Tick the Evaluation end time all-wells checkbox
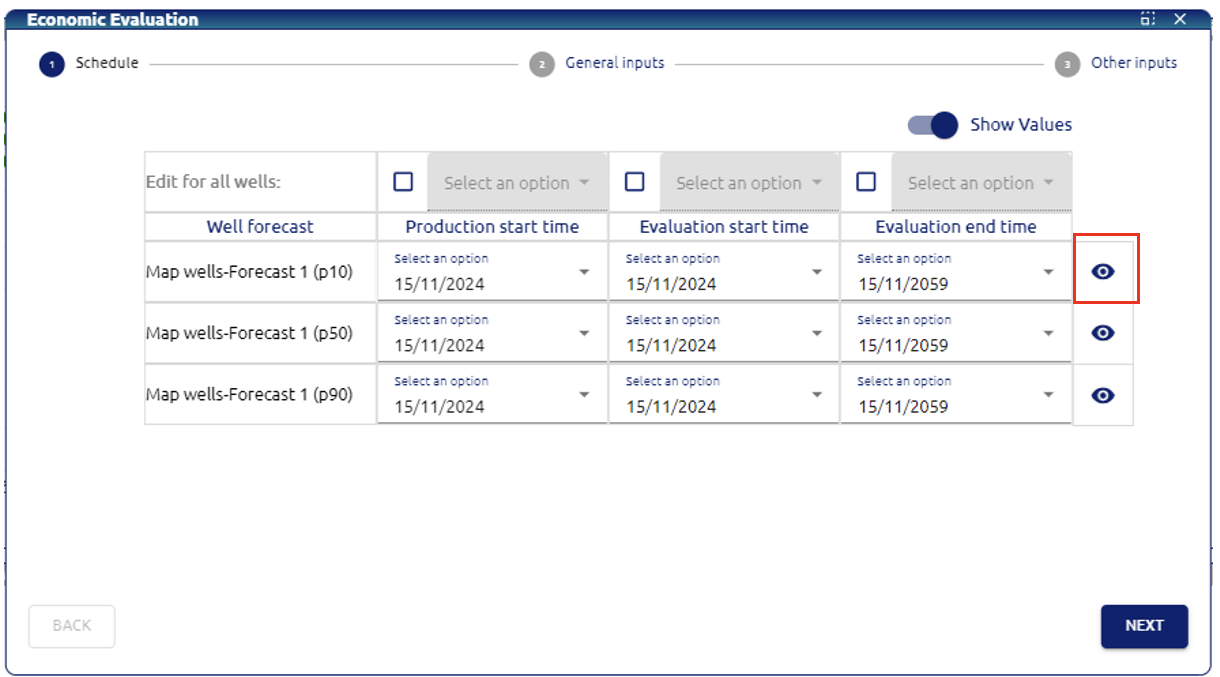Viewport: 1220px width, 677px height. [866, 182]
